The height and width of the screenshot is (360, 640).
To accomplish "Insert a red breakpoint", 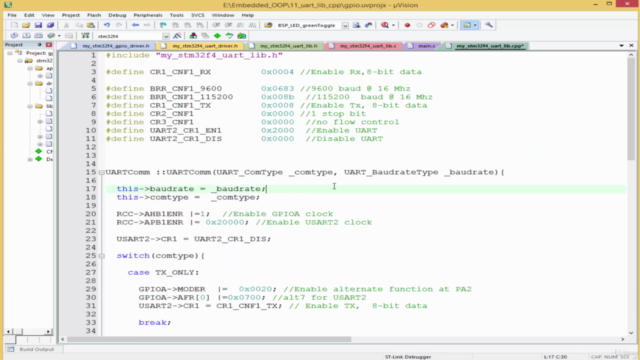I will coord(407,25).
